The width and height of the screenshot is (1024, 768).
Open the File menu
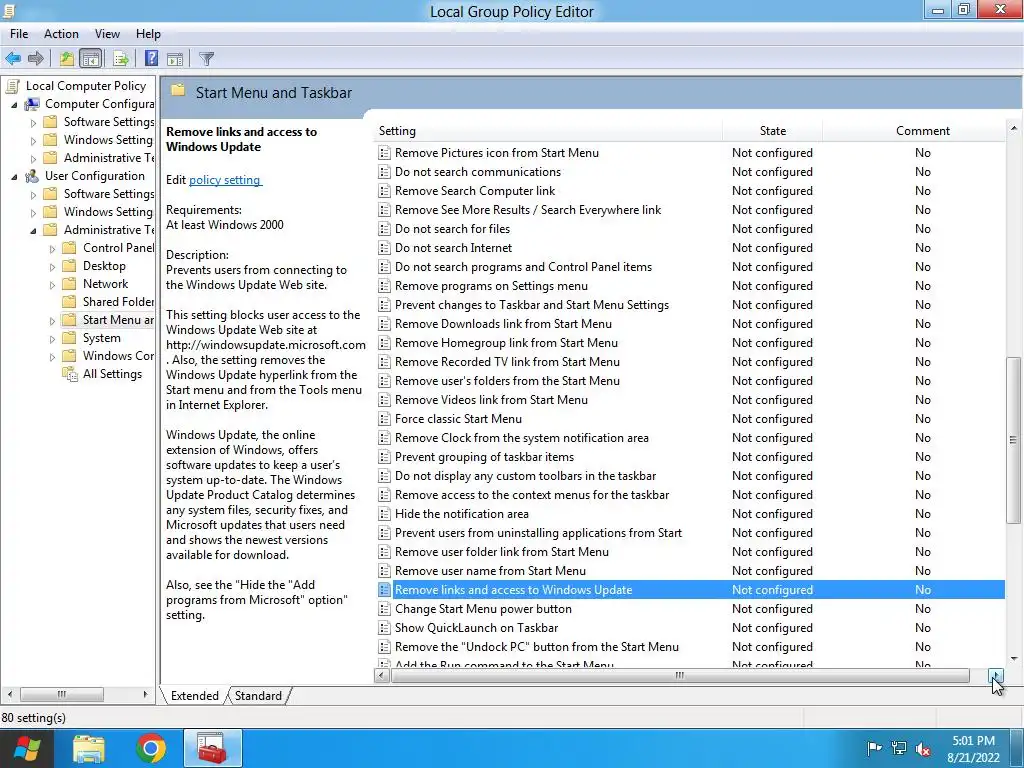click(x=19, y=34)
